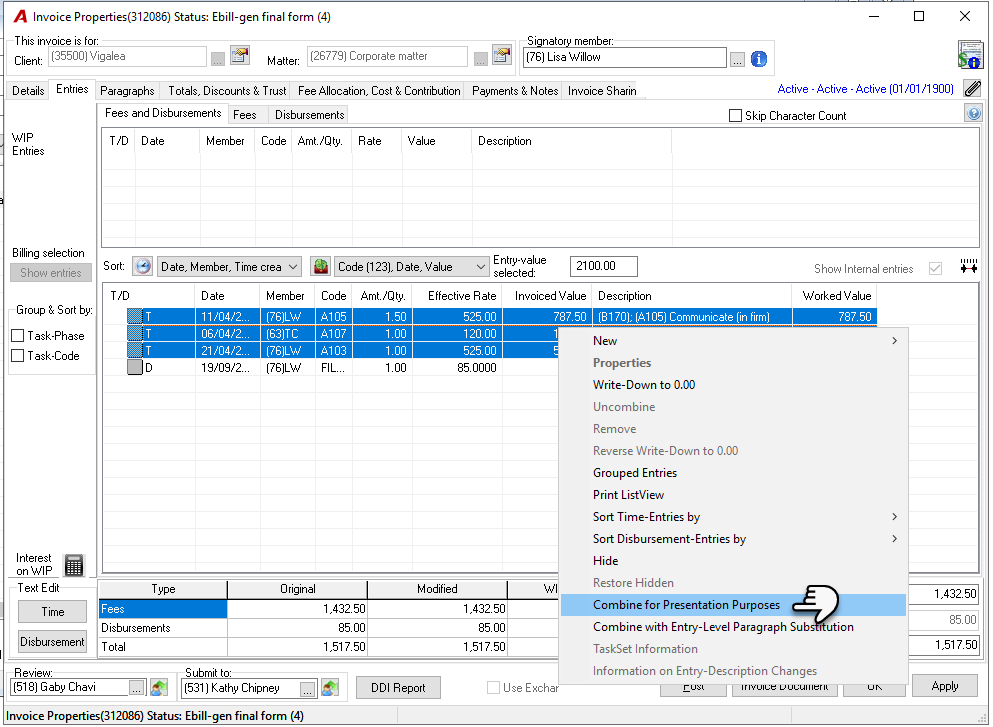Image resolution: width=993 pixels, height=727 pixels.
Task: Click the invoice document icon at top right
Action: (970, 54)
